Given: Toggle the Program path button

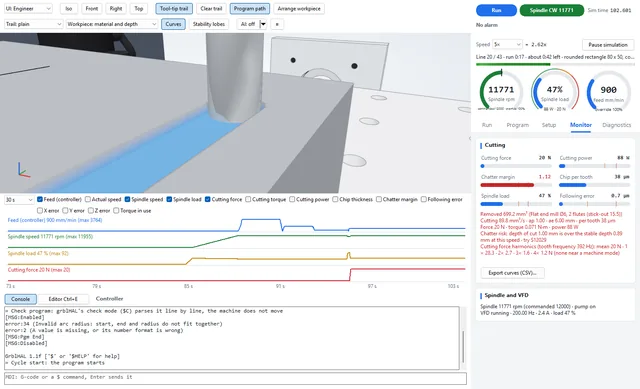Looking at the screenshot, I should point(249,9).
